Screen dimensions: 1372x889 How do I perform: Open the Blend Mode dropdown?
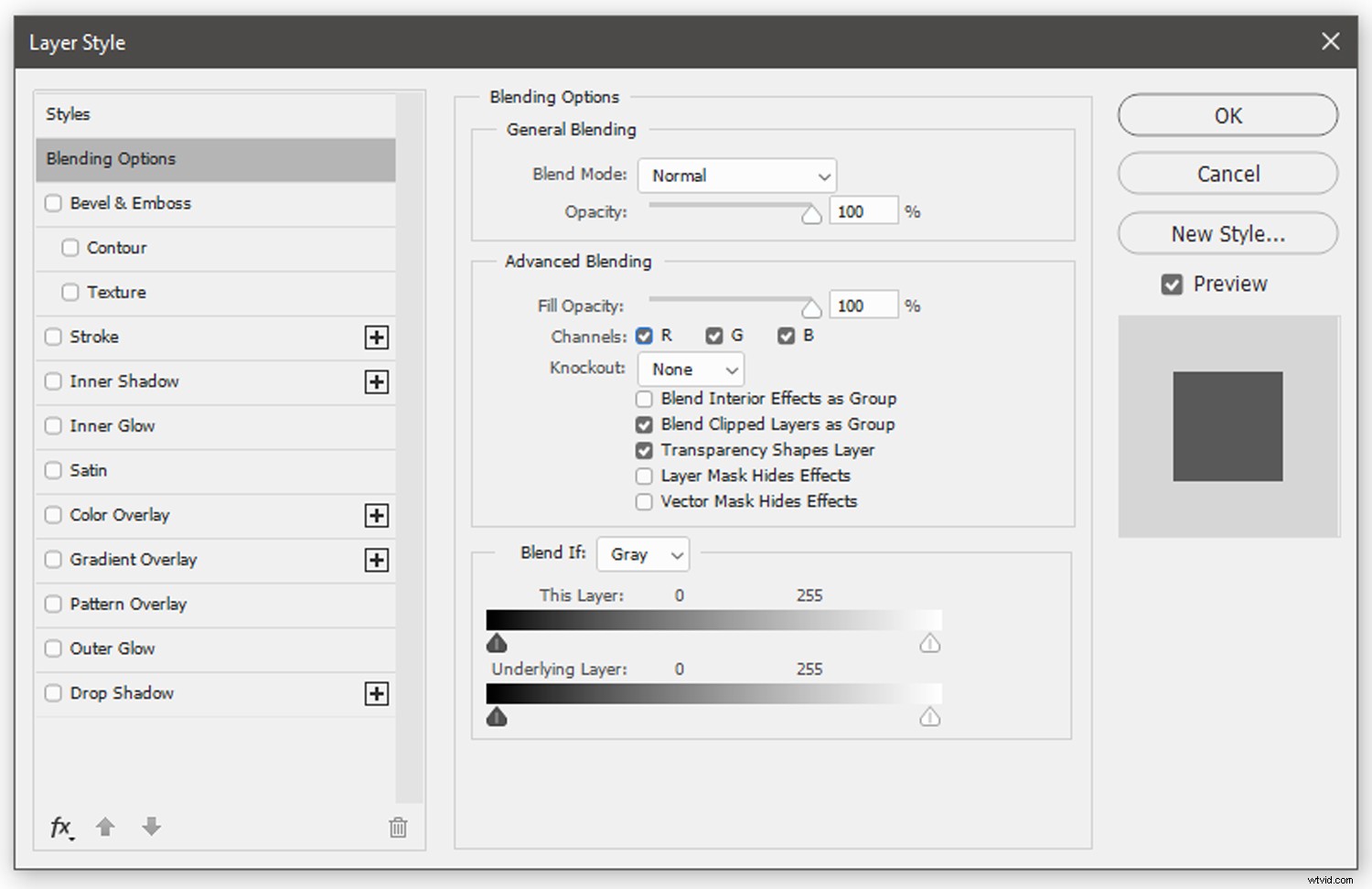[737, 176]
